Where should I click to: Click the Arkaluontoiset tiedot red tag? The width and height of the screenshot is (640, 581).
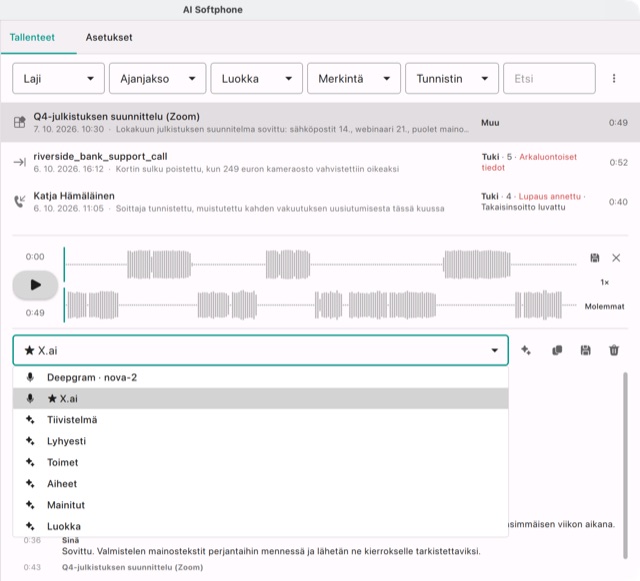pos(529,162)
